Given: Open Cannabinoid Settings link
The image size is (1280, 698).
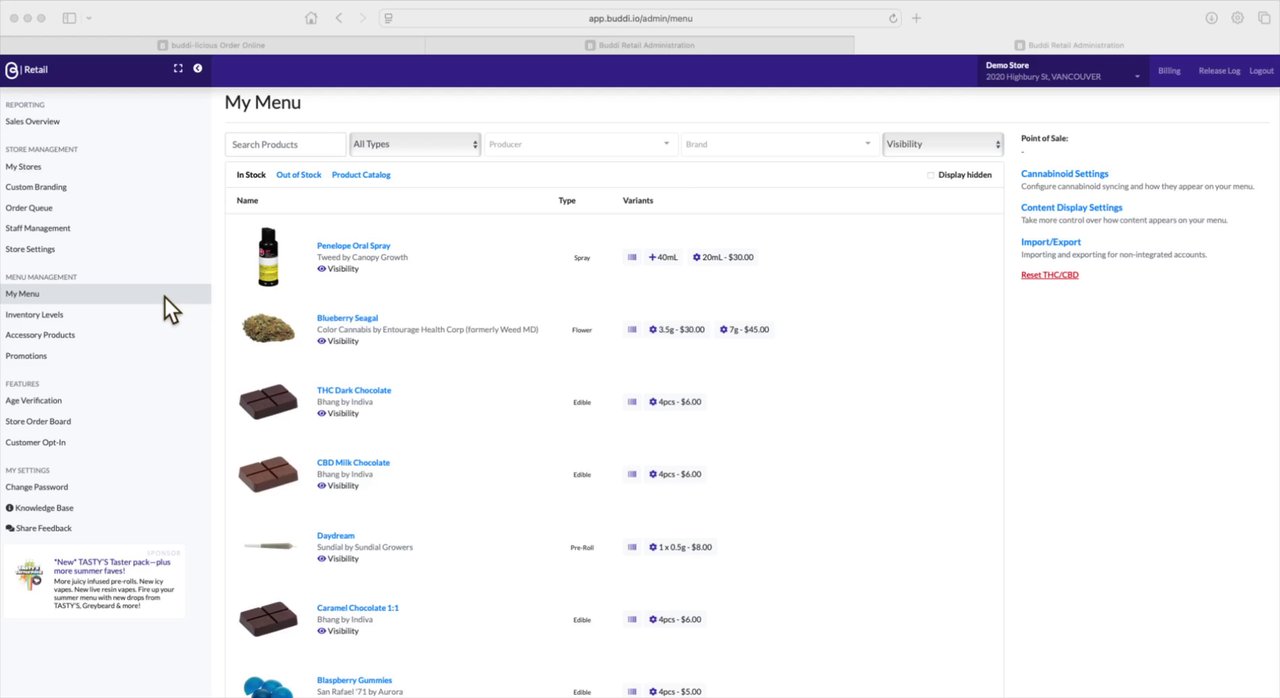Looking at the screenshot, I should click(x=1064, y=174).
